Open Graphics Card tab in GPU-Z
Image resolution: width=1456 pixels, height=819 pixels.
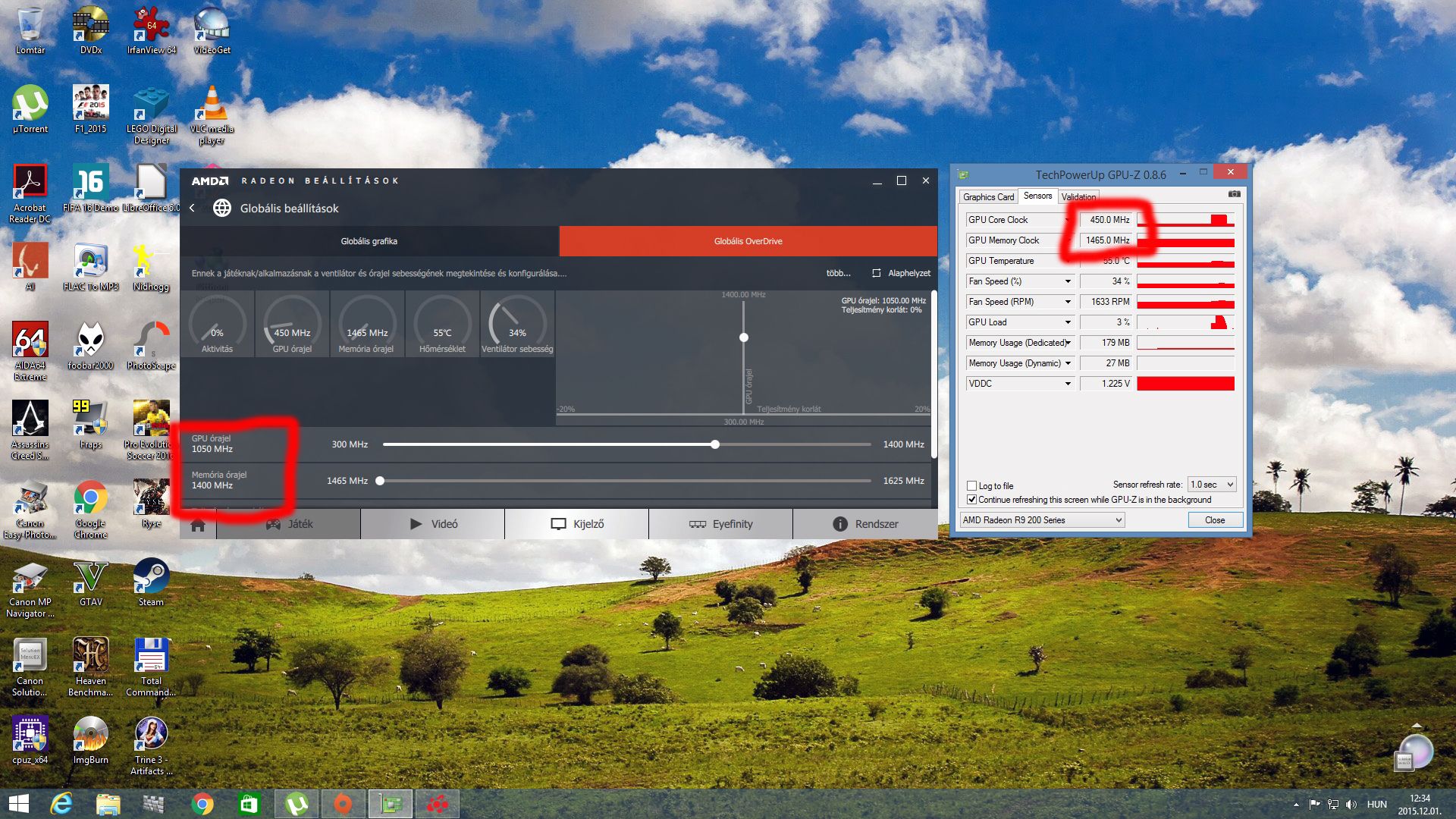point(988,196)
